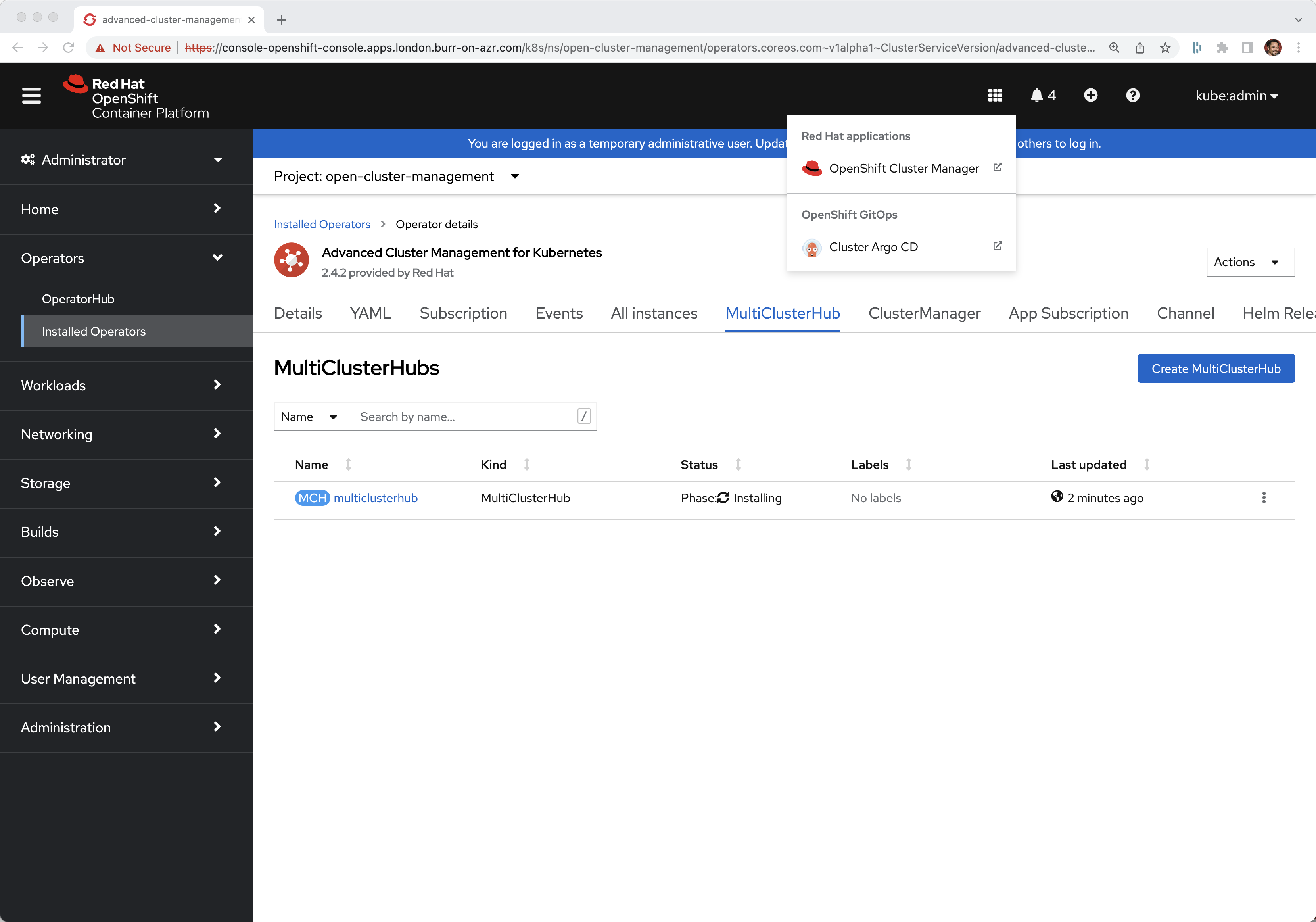Click the Argo CD mascot icon
1316x922 pixels.
811,248
